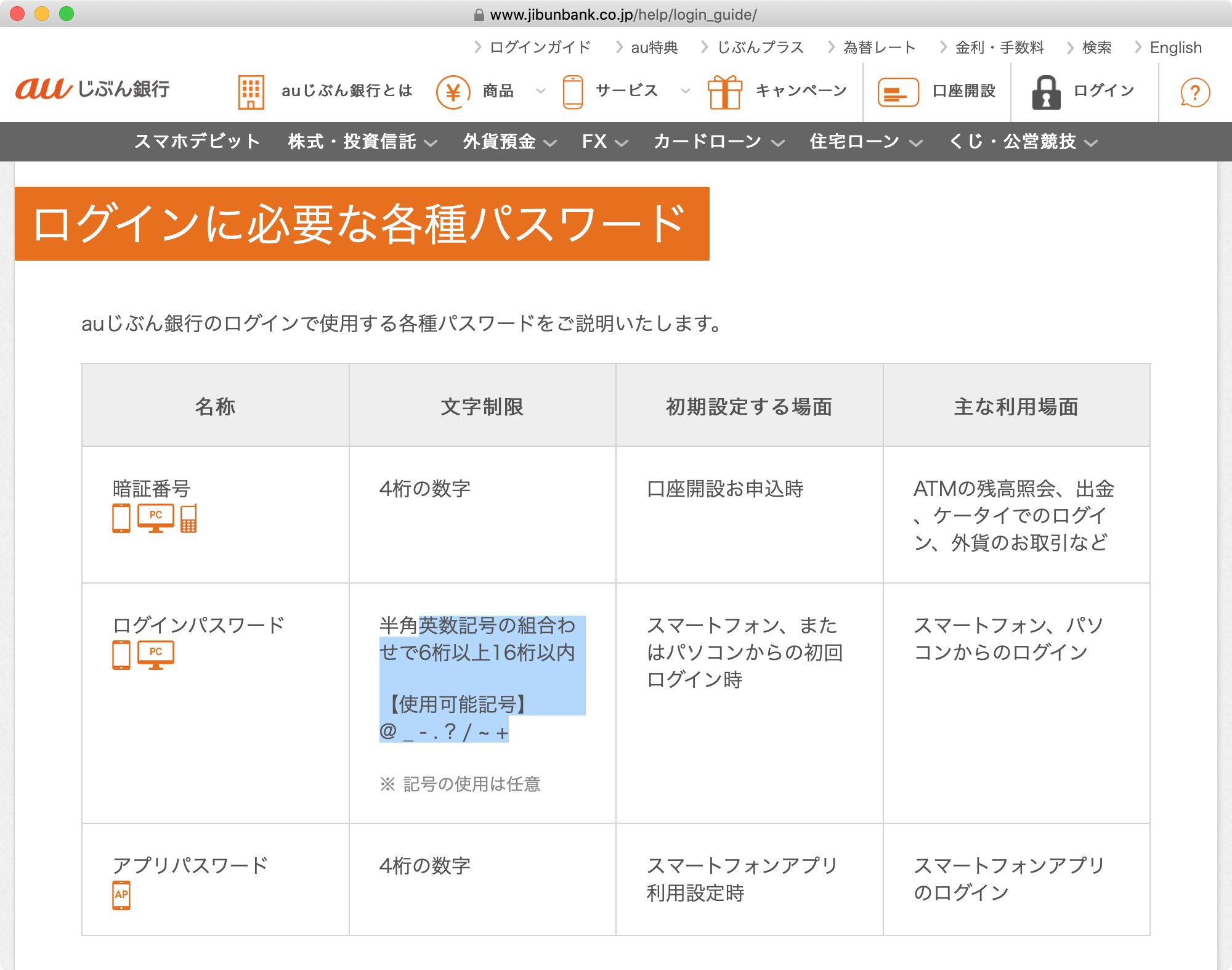1232x970 pixels.
Task: Expand the 株式・投資信託 menu
Action: 362,142
